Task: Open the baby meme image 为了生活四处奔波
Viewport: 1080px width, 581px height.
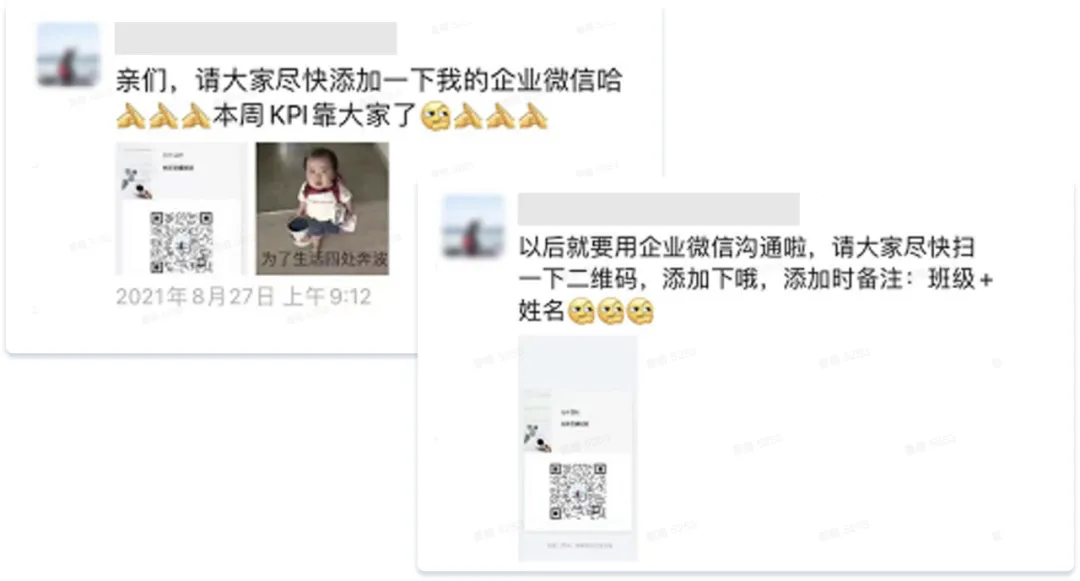Action: pyautogui.click(x=322, y=209)
